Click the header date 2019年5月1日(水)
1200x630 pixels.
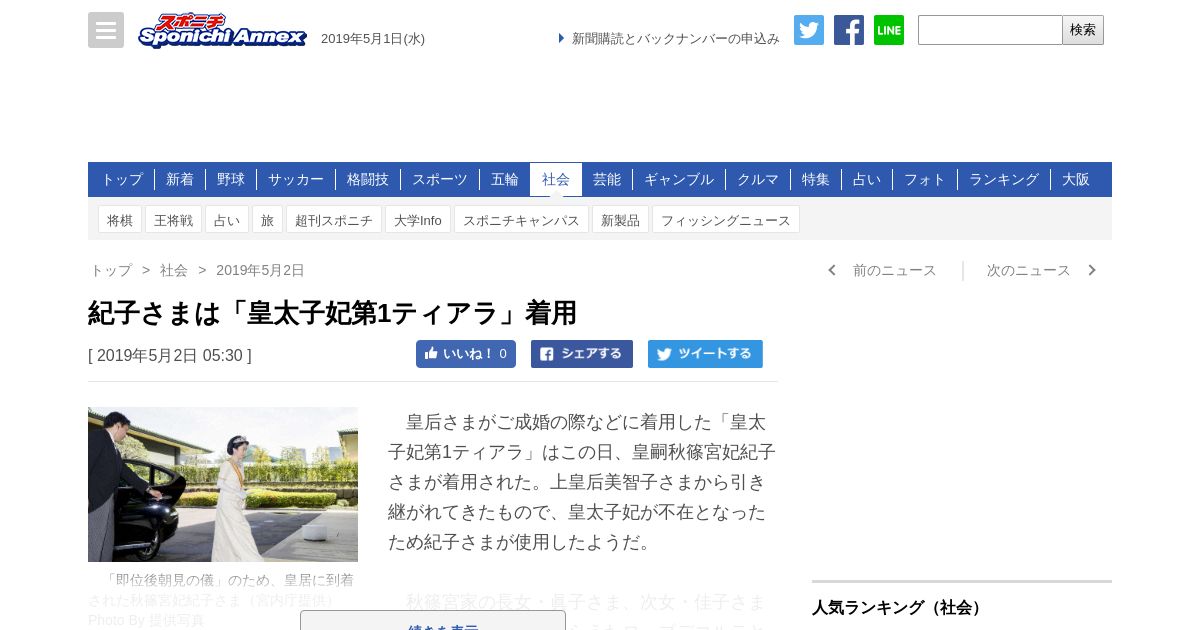[373, 39]
